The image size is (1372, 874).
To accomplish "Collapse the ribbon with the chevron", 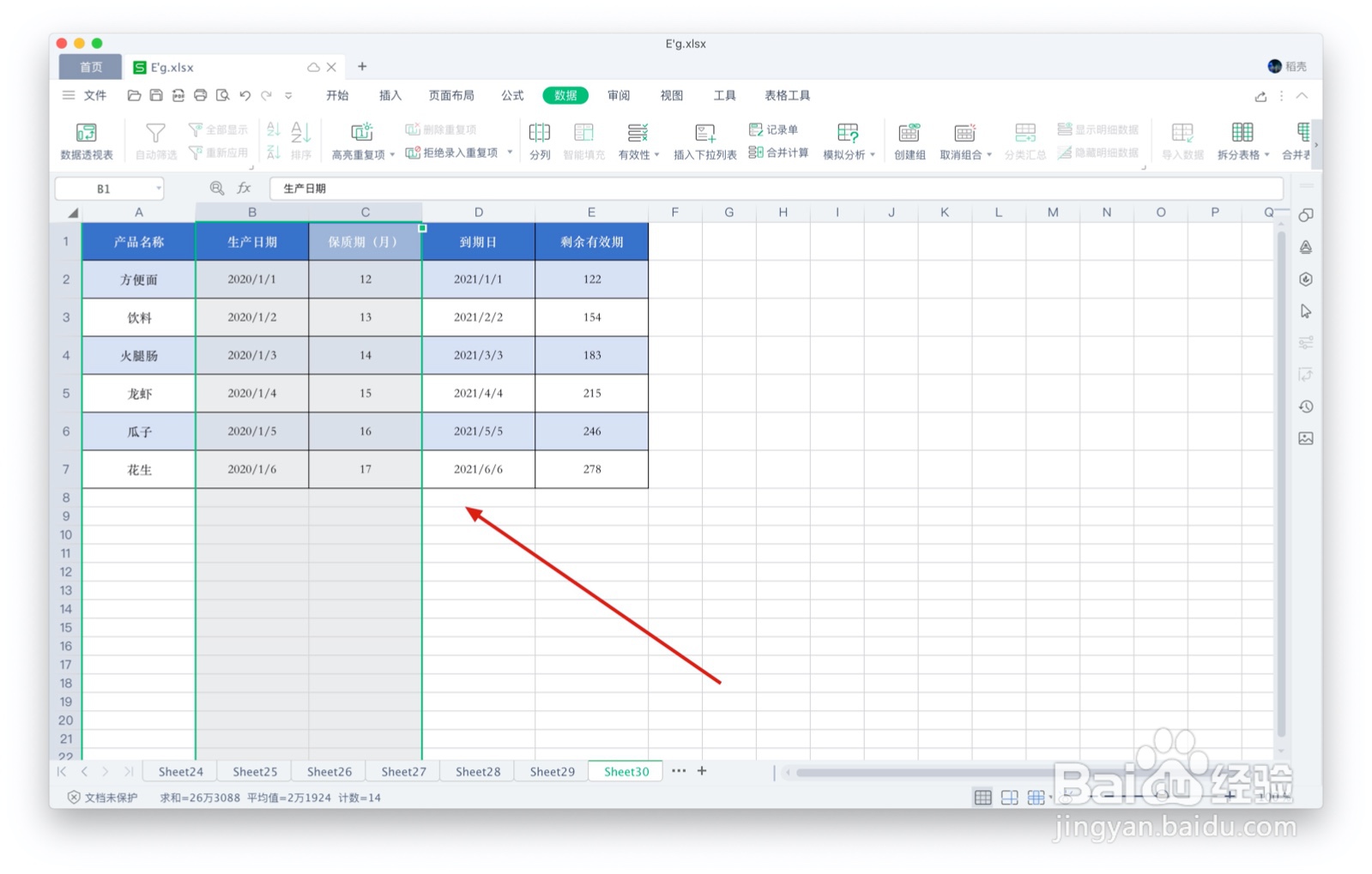I will tap(1302, 96).
